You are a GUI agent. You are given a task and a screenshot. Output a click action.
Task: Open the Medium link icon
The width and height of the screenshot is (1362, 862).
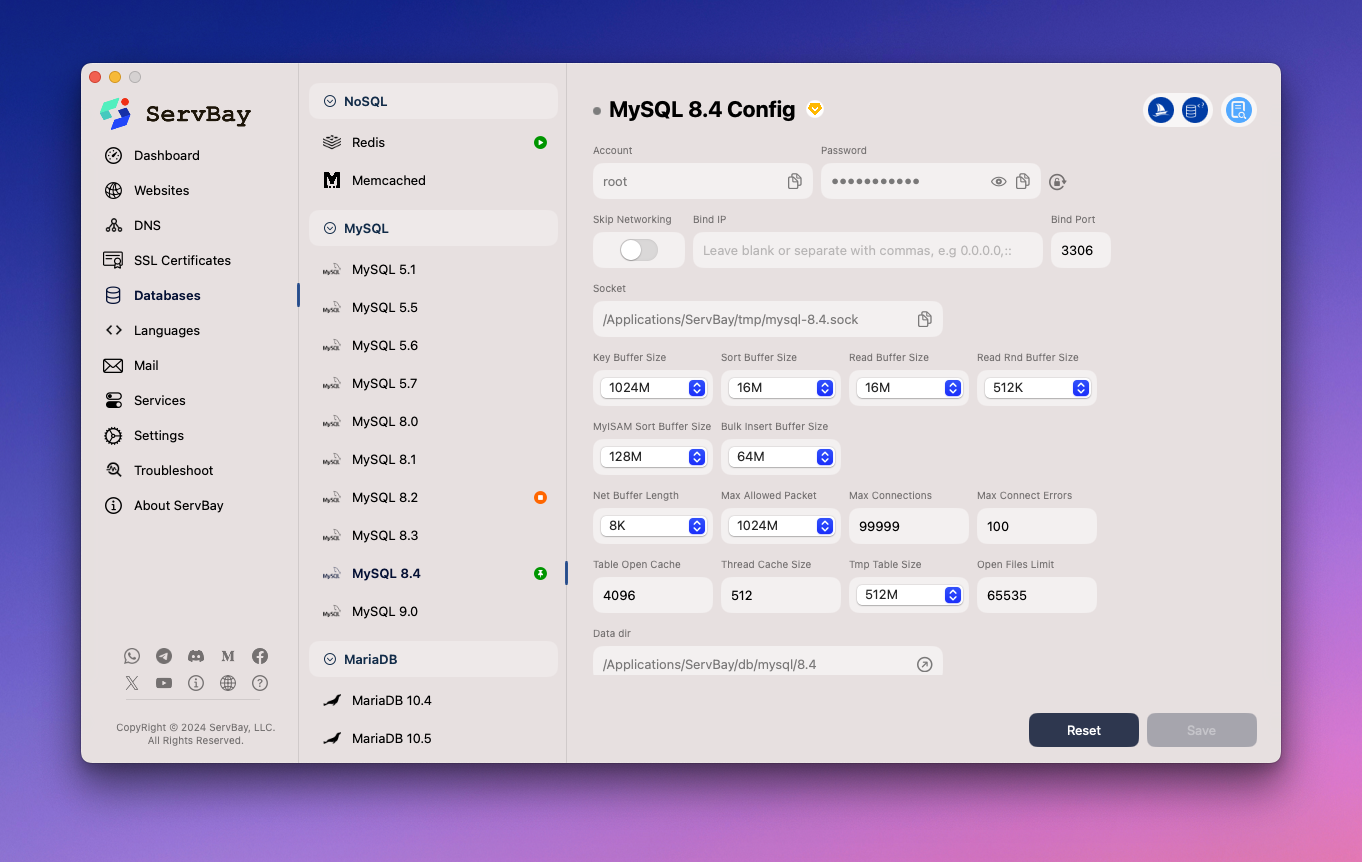[228, 656]
